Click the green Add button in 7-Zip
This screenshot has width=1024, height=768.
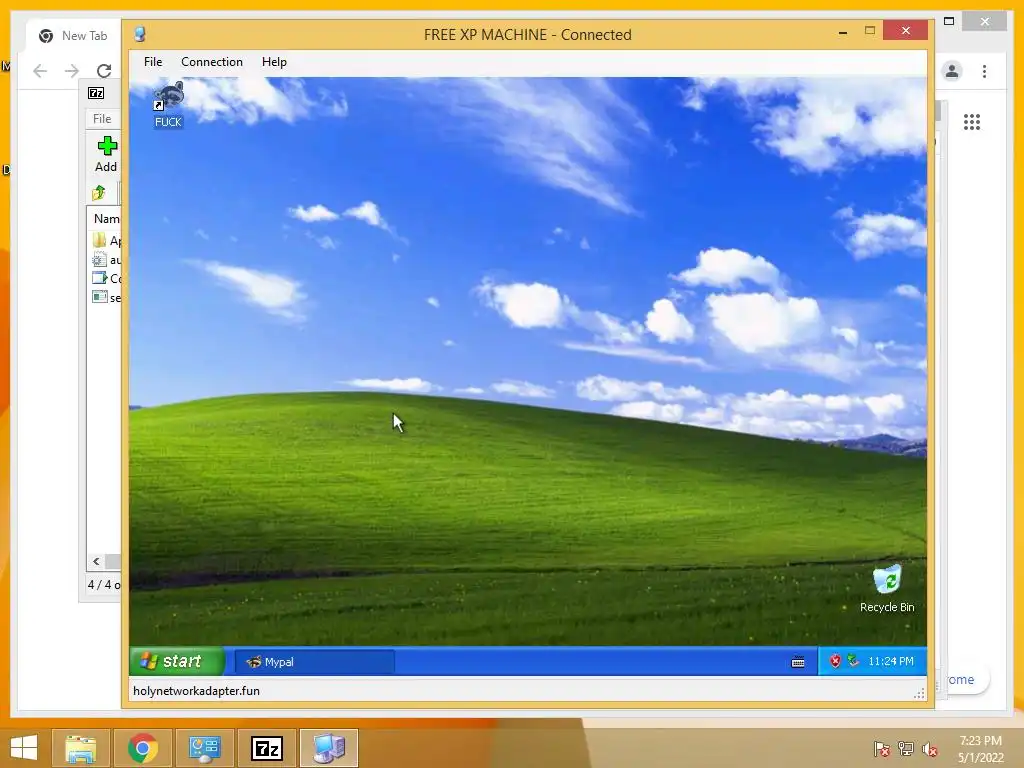pyautogui.click(x=106, y=154)
